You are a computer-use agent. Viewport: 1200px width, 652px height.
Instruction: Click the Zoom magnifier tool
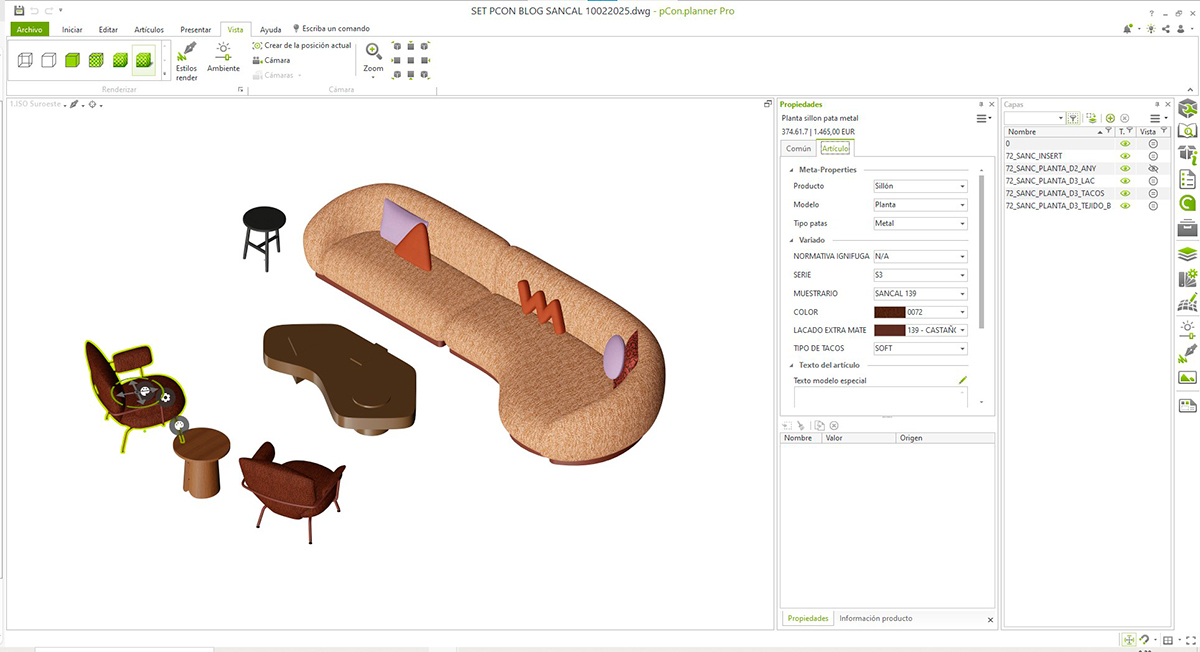(373, 58)
